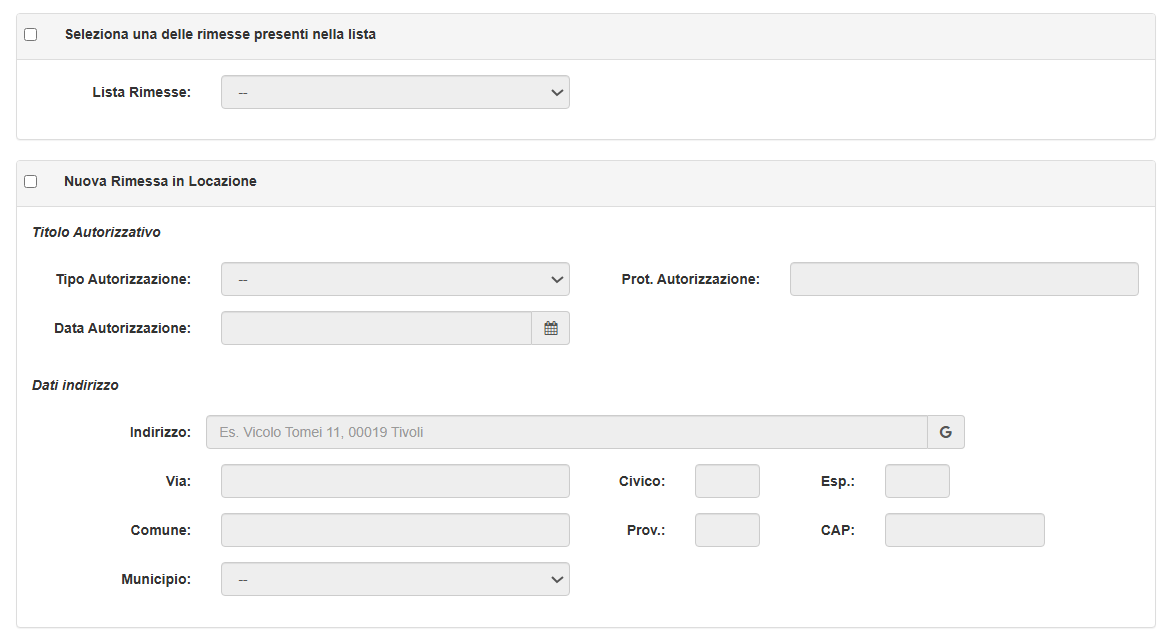Click 'Nuova Rimessa in Locazione' header text
1165x644 pixels.
[160, 181]
